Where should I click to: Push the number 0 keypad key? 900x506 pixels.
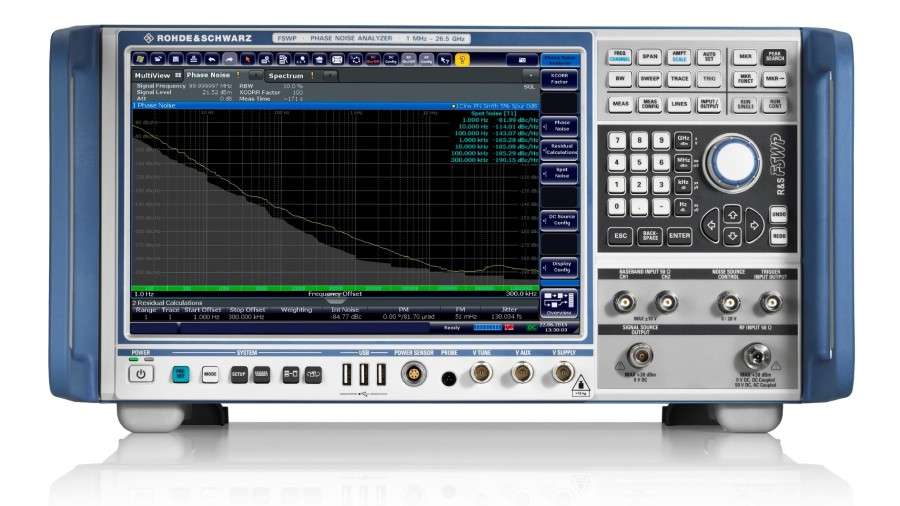[x=617, y=207]
